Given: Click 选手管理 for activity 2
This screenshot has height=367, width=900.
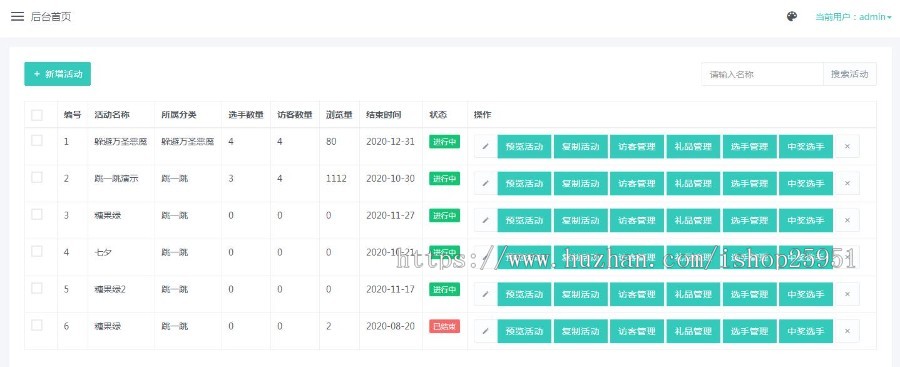Looking at the screenshot, I should click(x=749, y=183).
